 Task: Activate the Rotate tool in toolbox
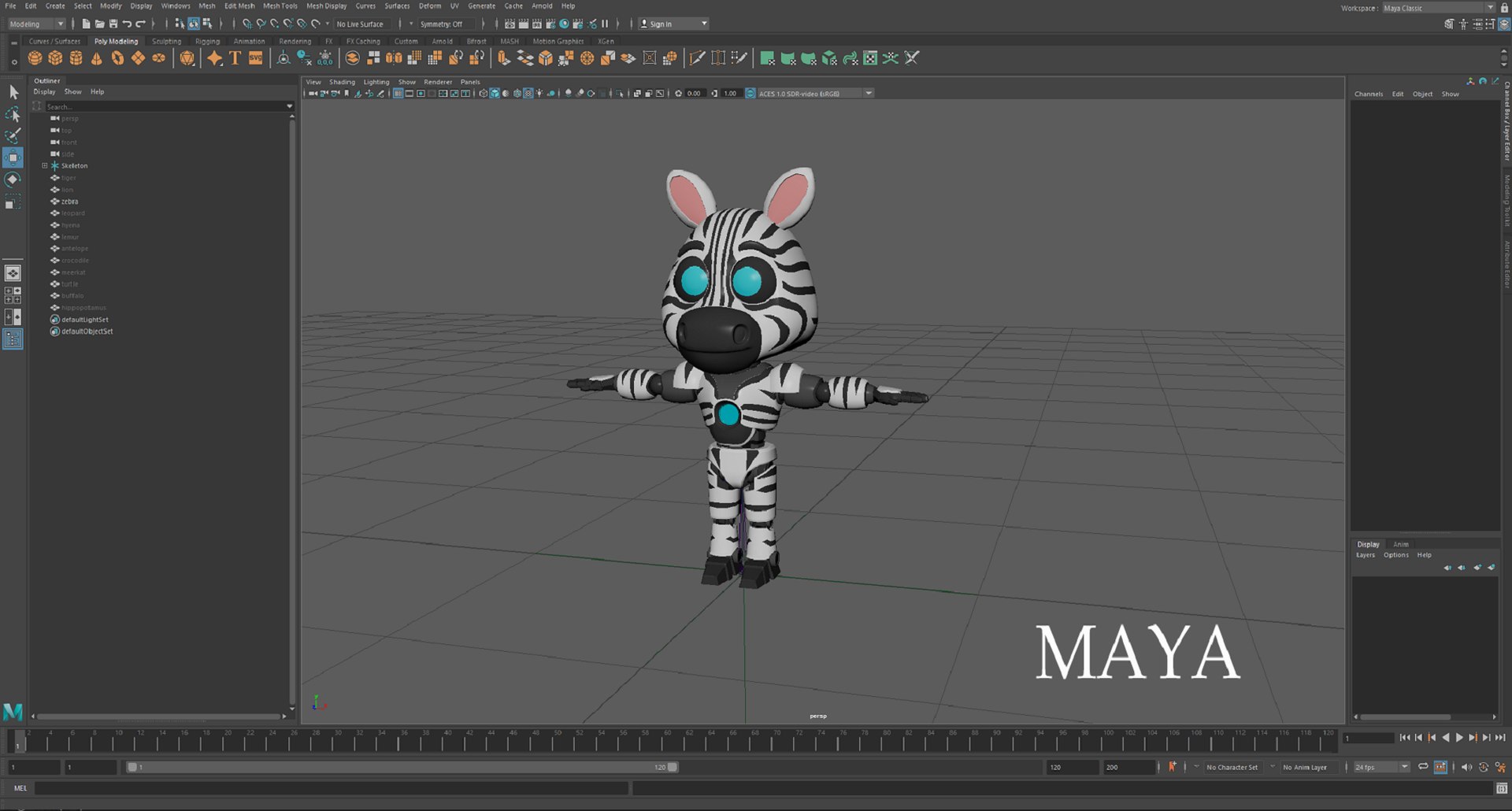point(13,180)
